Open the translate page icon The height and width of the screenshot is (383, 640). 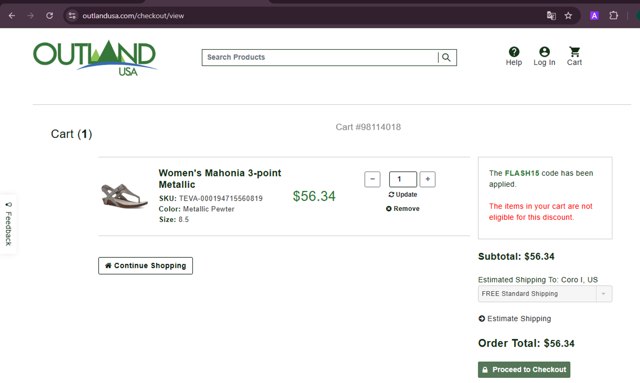click(551, 16)
